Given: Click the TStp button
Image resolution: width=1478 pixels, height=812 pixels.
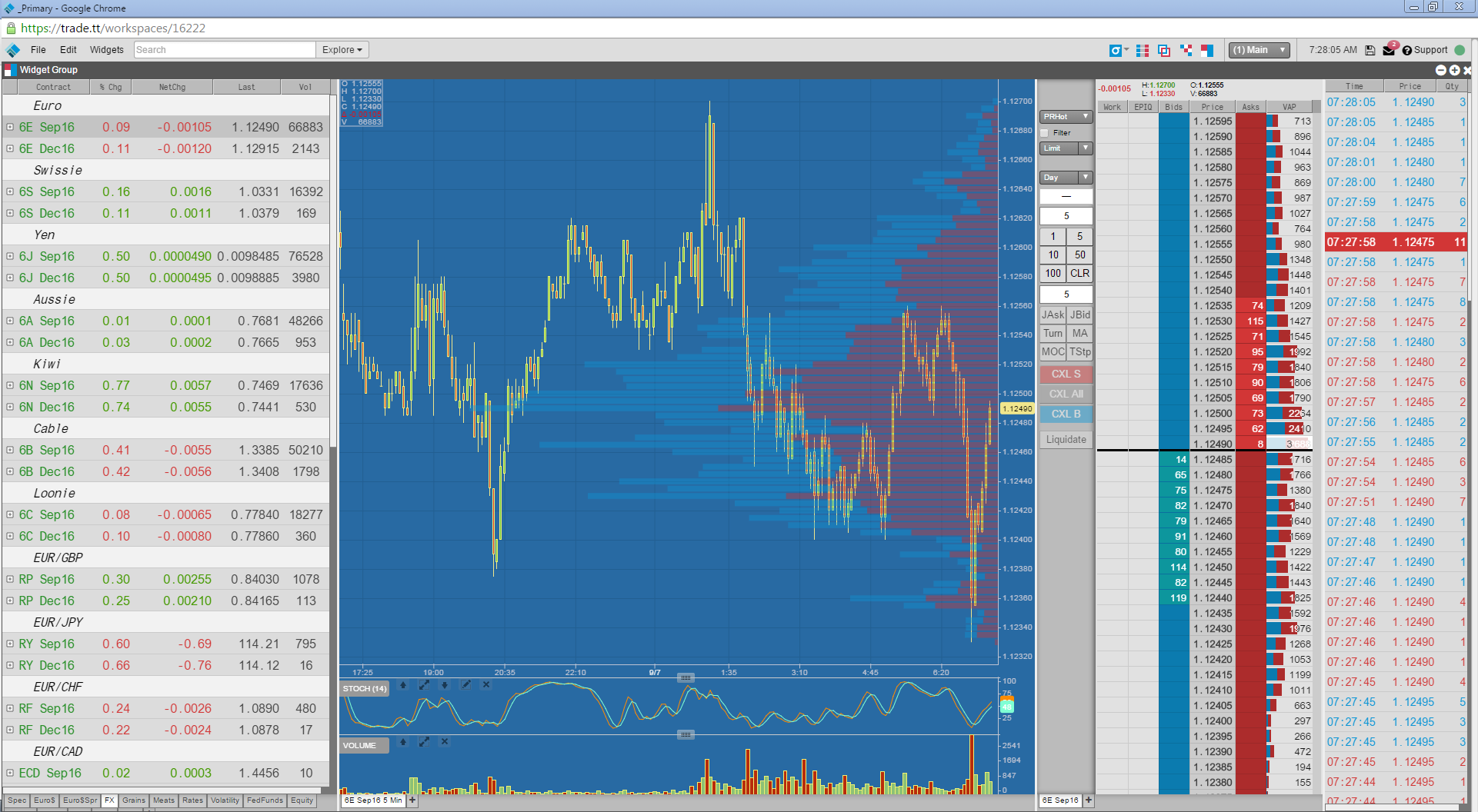Looking at the screenshot, I should tap(1080, 351).
